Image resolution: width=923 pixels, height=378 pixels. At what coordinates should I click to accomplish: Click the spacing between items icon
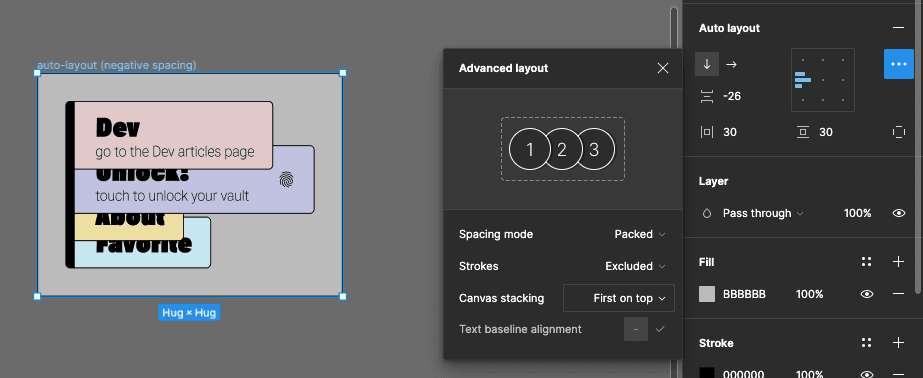pos(707,96)
